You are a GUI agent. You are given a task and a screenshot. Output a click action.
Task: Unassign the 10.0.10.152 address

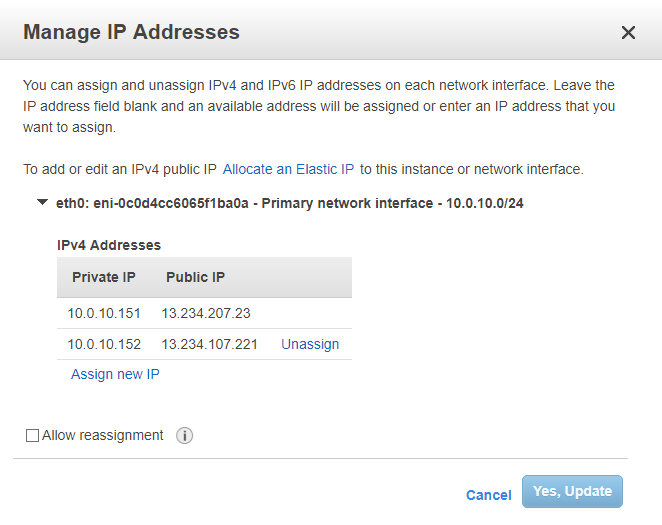tap(310, 344)
